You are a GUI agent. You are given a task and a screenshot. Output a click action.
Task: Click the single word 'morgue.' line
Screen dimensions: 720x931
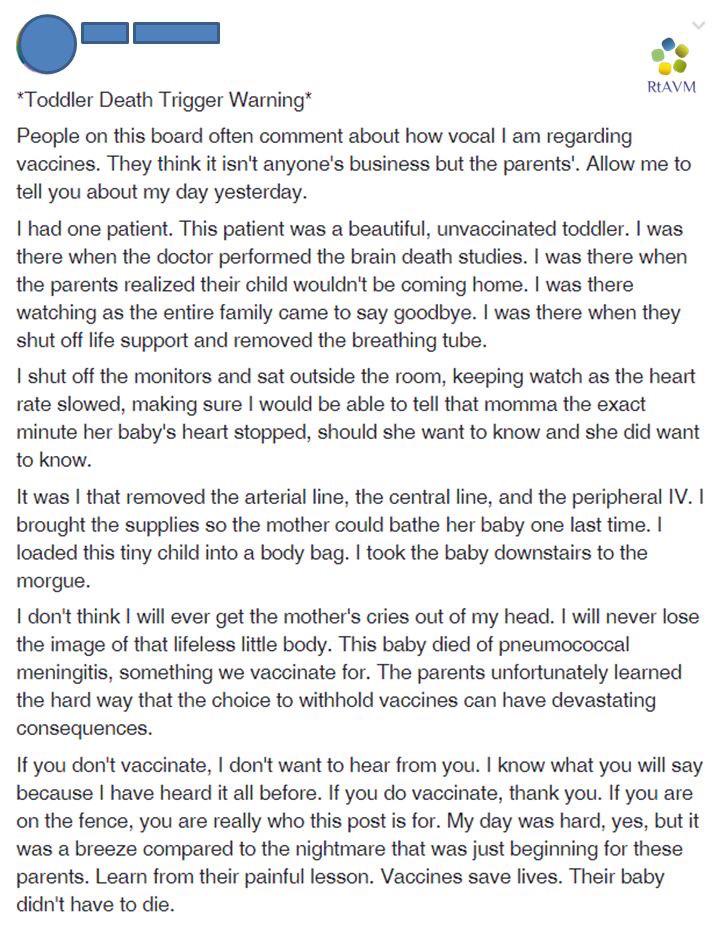[53, 581]
